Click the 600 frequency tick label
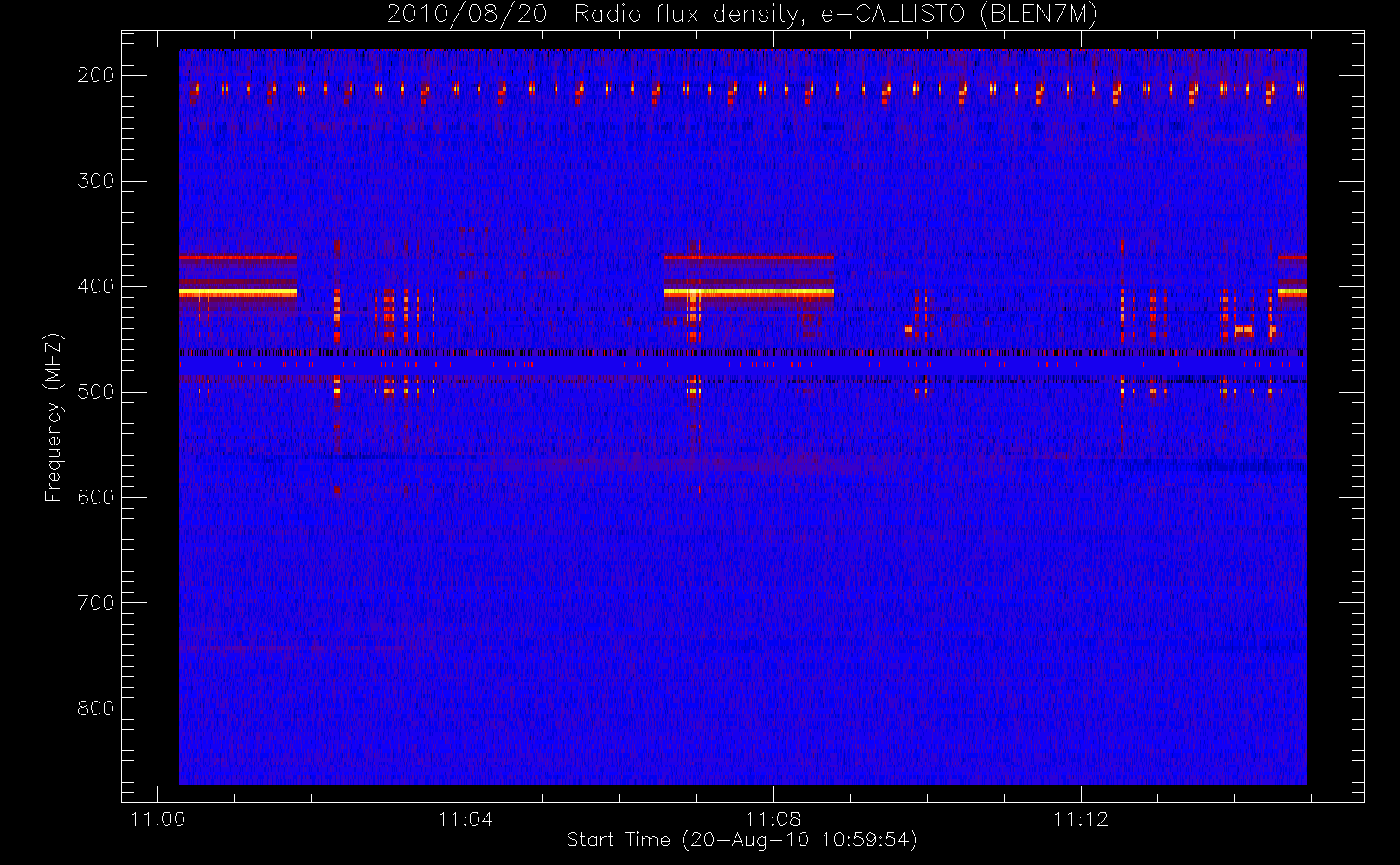The width and height of the screenshot is (1400, 865). 96,497
